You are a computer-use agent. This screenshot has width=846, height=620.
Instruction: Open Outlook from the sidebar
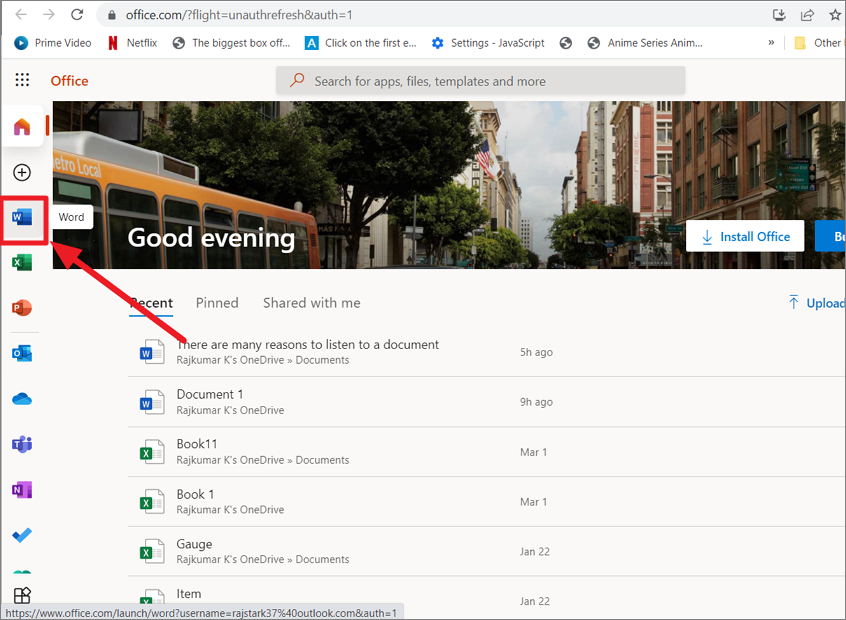(22, 353)
